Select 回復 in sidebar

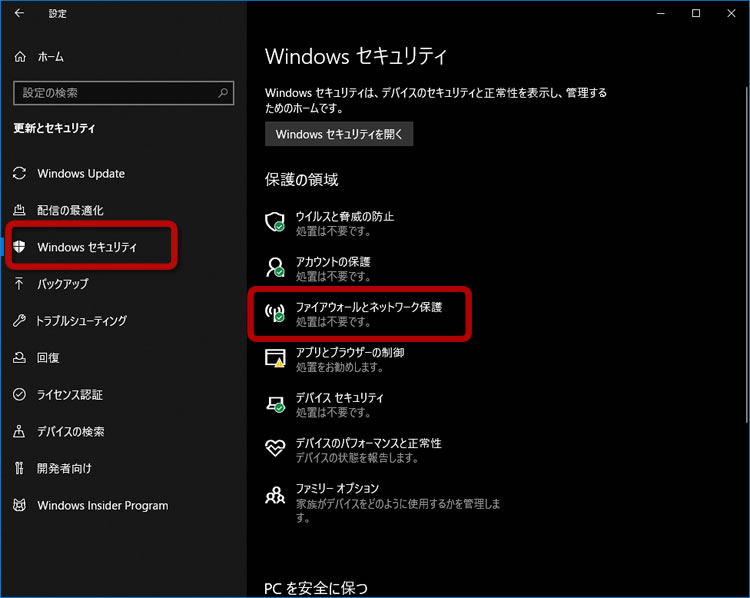pyautogui.click(x=48, y=357)
